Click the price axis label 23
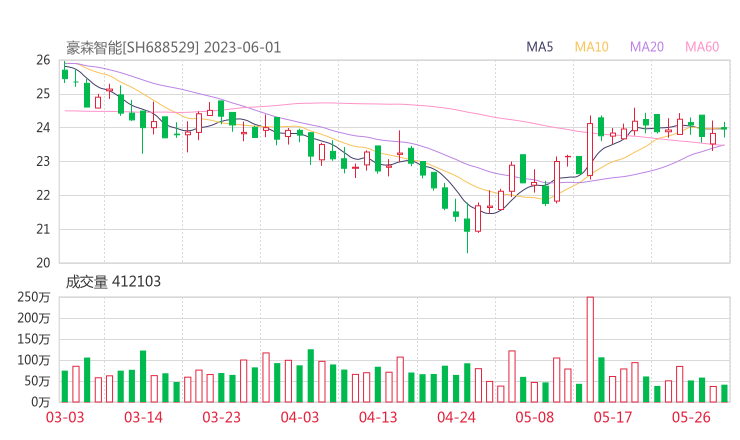 coord(43,161)
